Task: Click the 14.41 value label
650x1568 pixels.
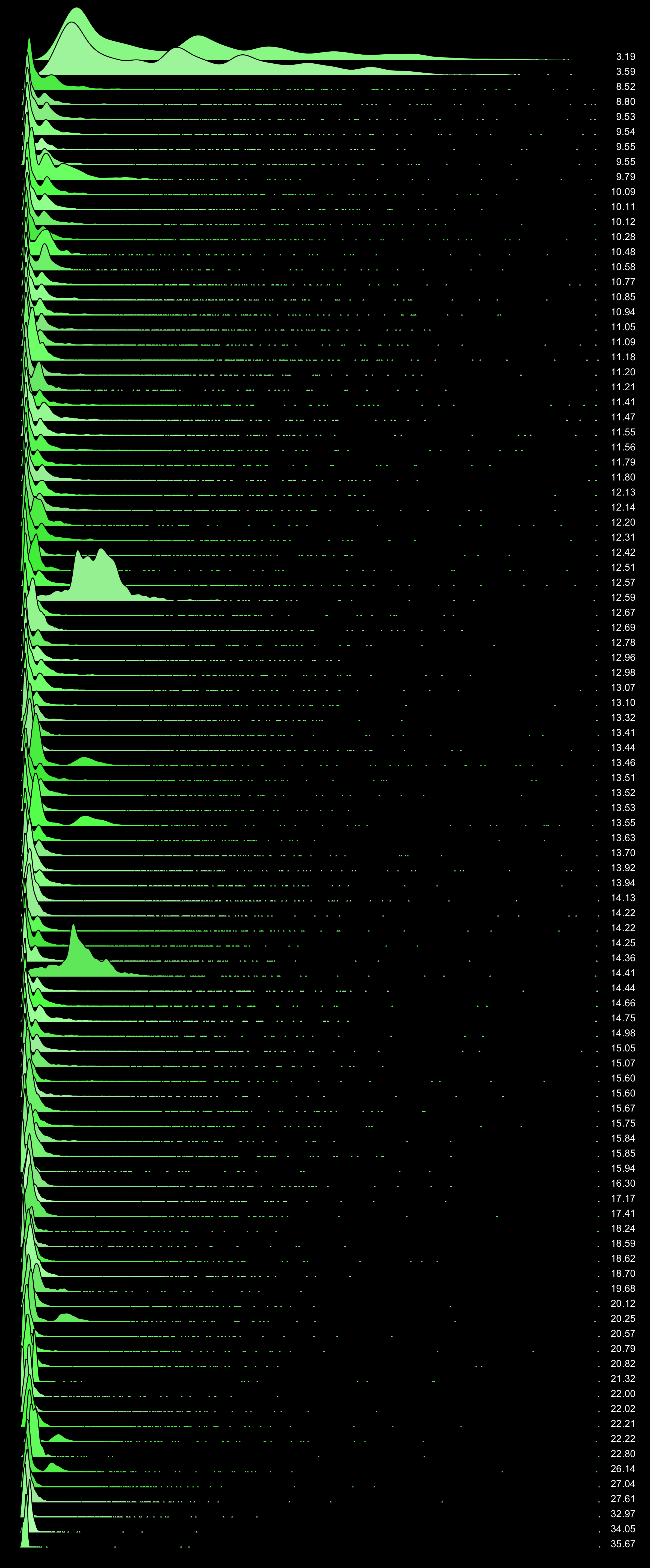Action: [623, 973]
